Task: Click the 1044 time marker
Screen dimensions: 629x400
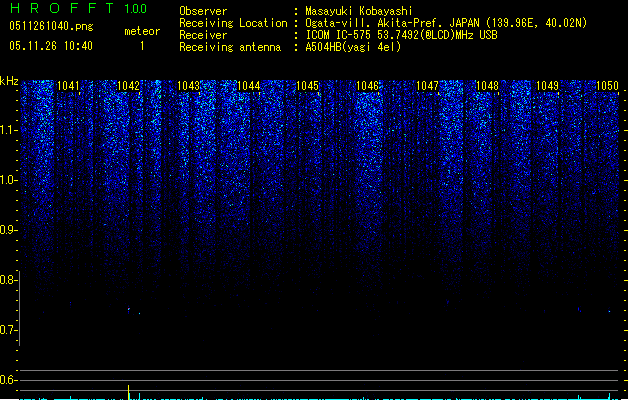Action: tap(249, 86)
